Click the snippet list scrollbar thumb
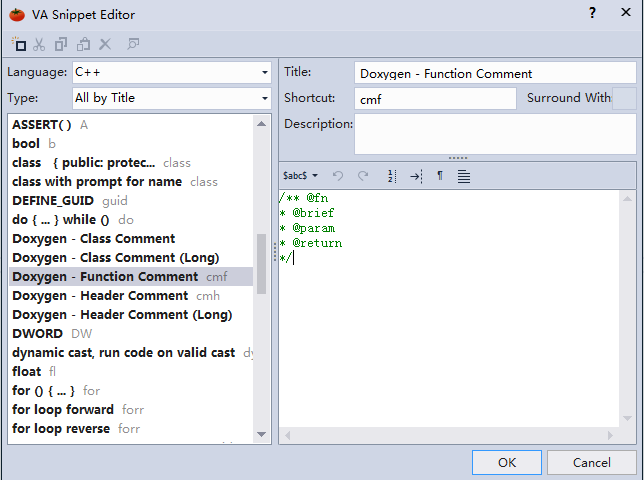 coord(261,264)
